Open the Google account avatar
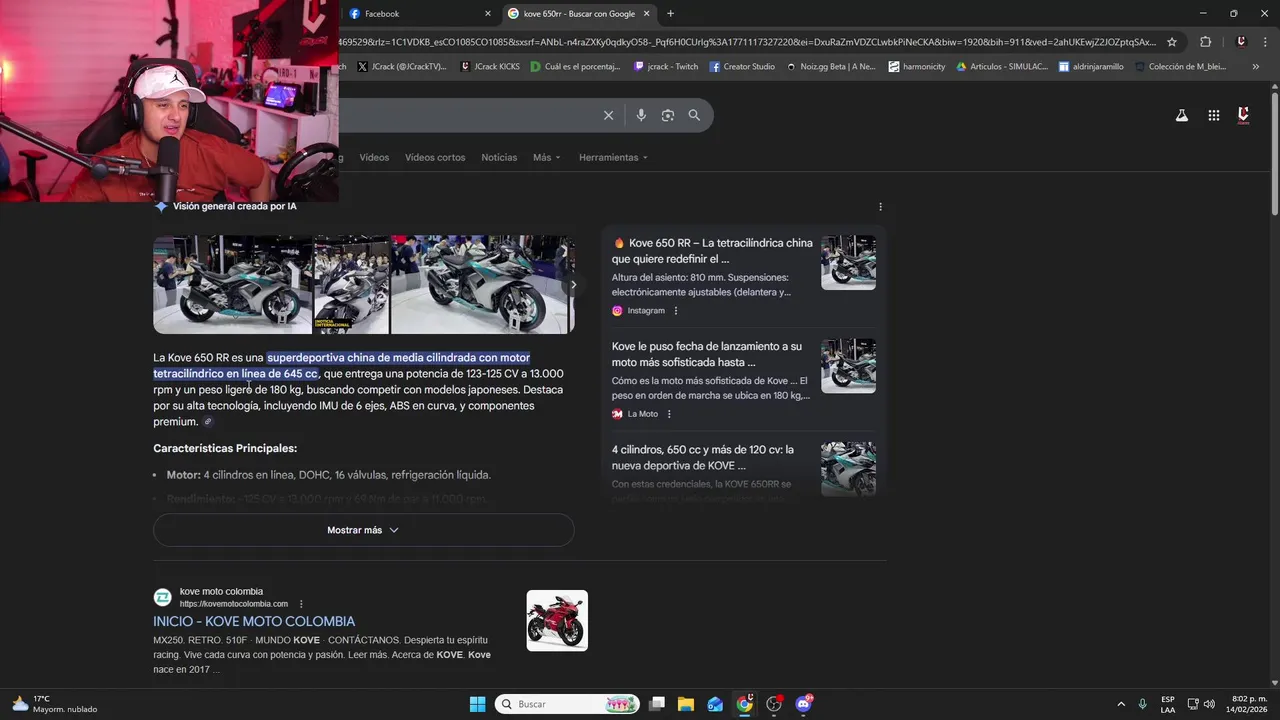 coord(1243,115)
